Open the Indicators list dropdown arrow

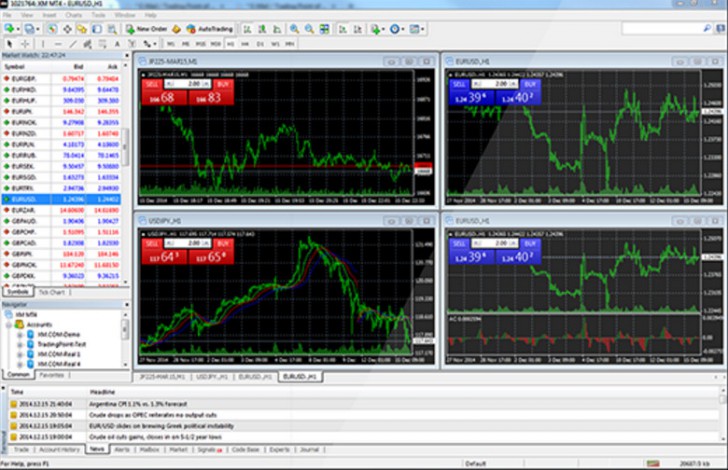point(383,29)
